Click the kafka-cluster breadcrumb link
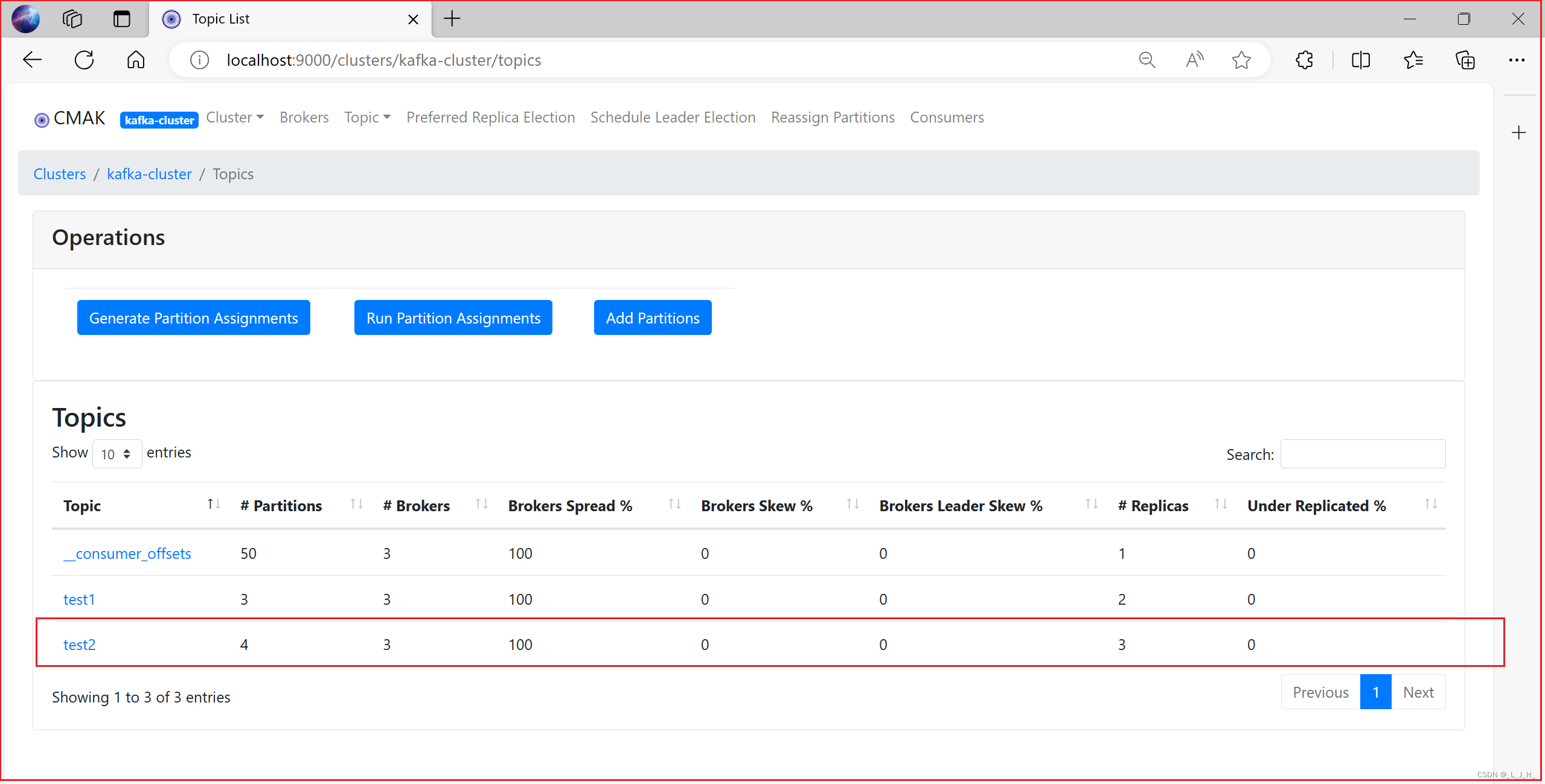The height and width of the screenshot is (784, 1545). 148,173
